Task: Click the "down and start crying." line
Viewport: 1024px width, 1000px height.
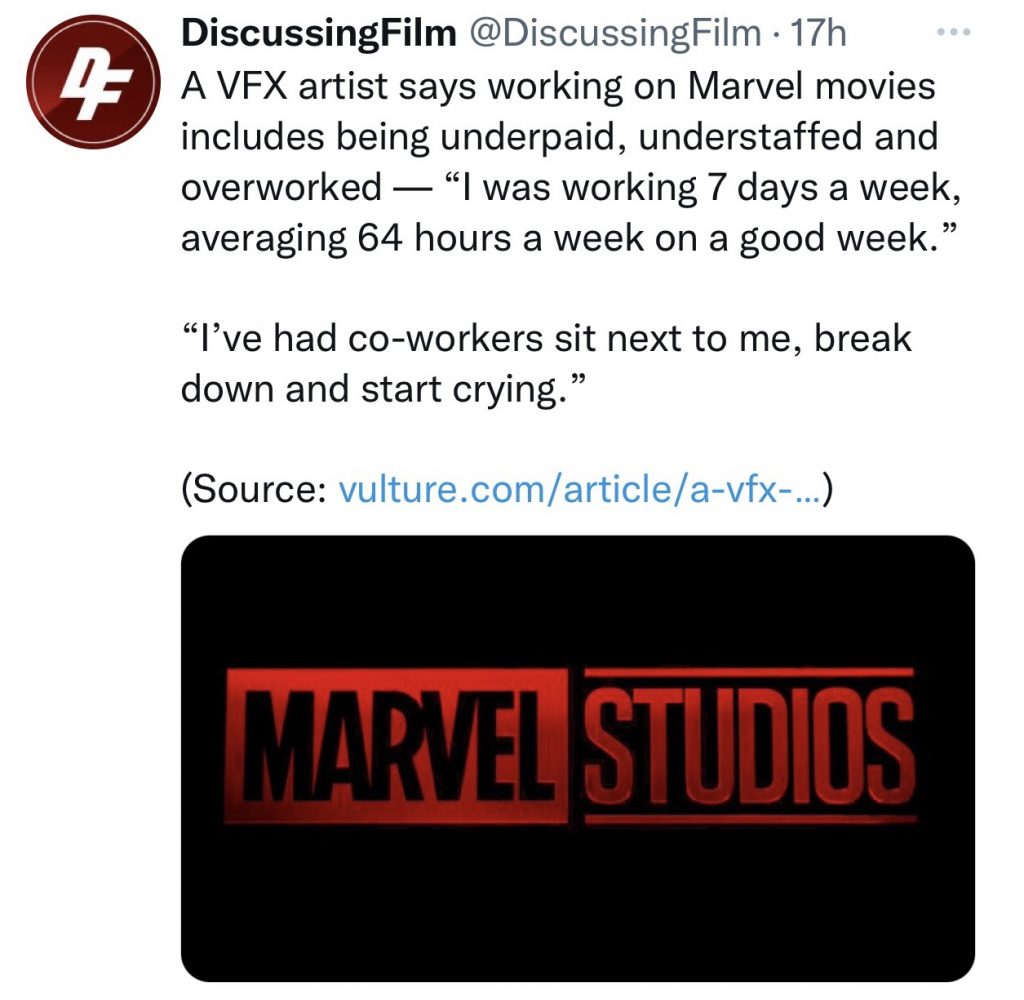Action: click(x=380, y=389)
